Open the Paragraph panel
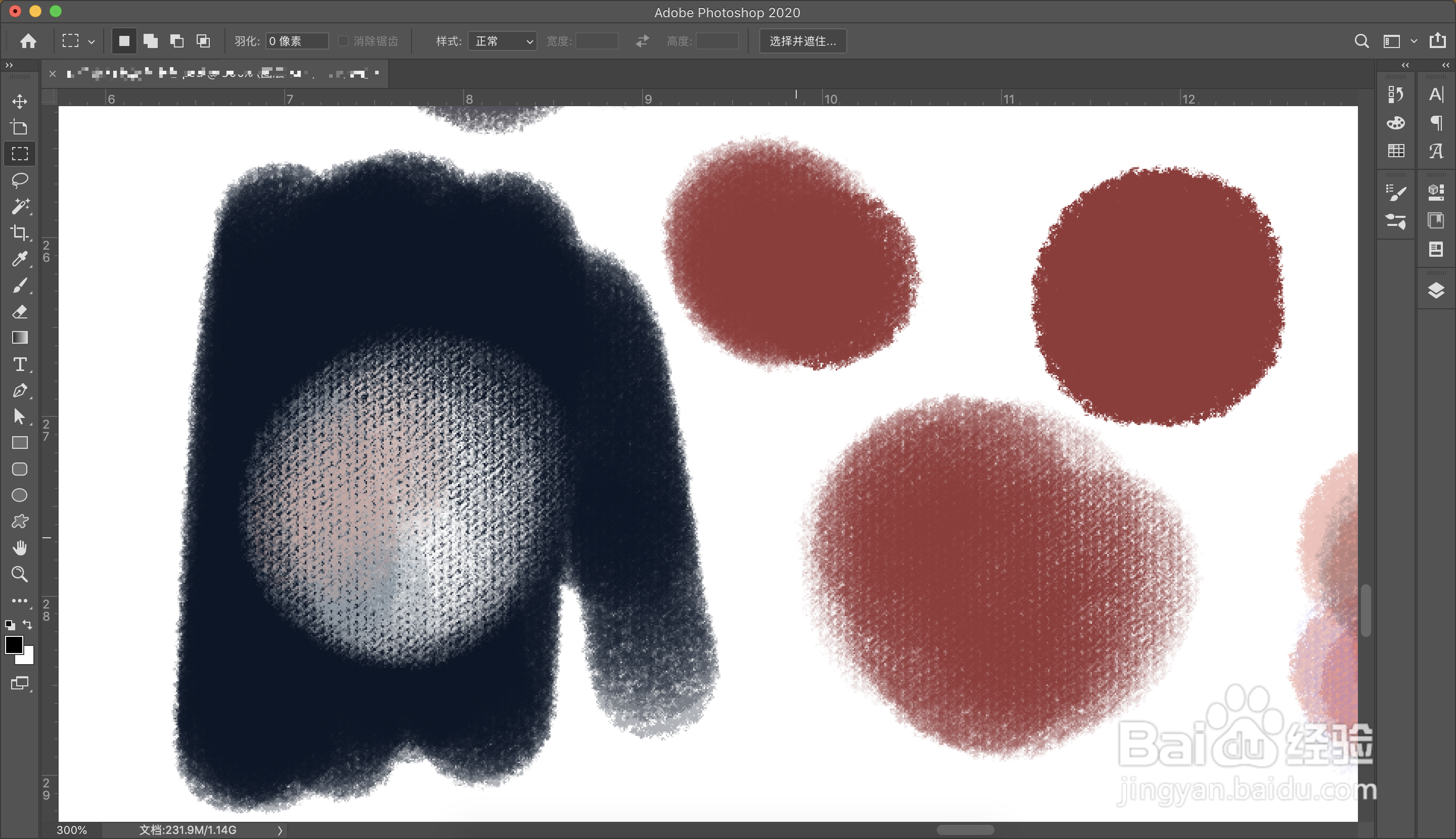The image size is (1456, 839). (x=1436, y=123)
